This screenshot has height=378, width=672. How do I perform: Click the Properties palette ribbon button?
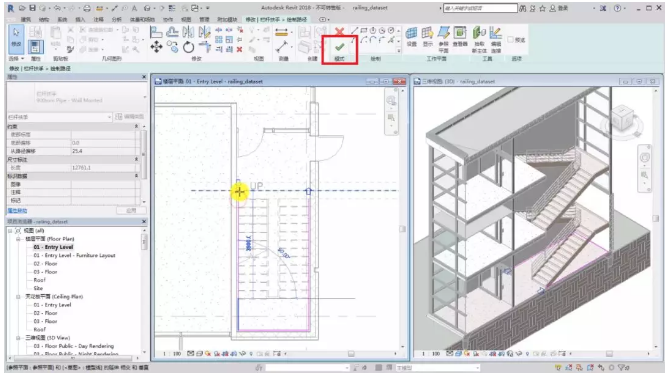(x=36, y=46)
